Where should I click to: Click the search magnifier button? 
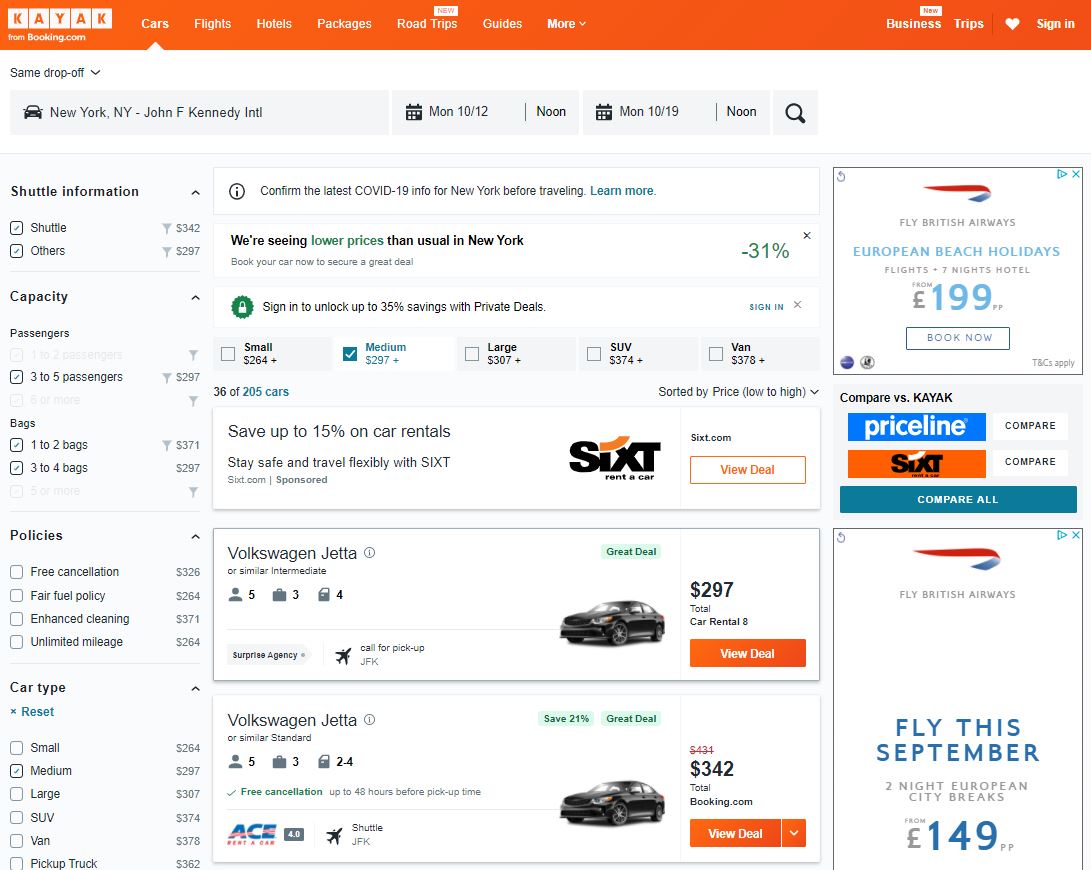[x=795, y=113]
